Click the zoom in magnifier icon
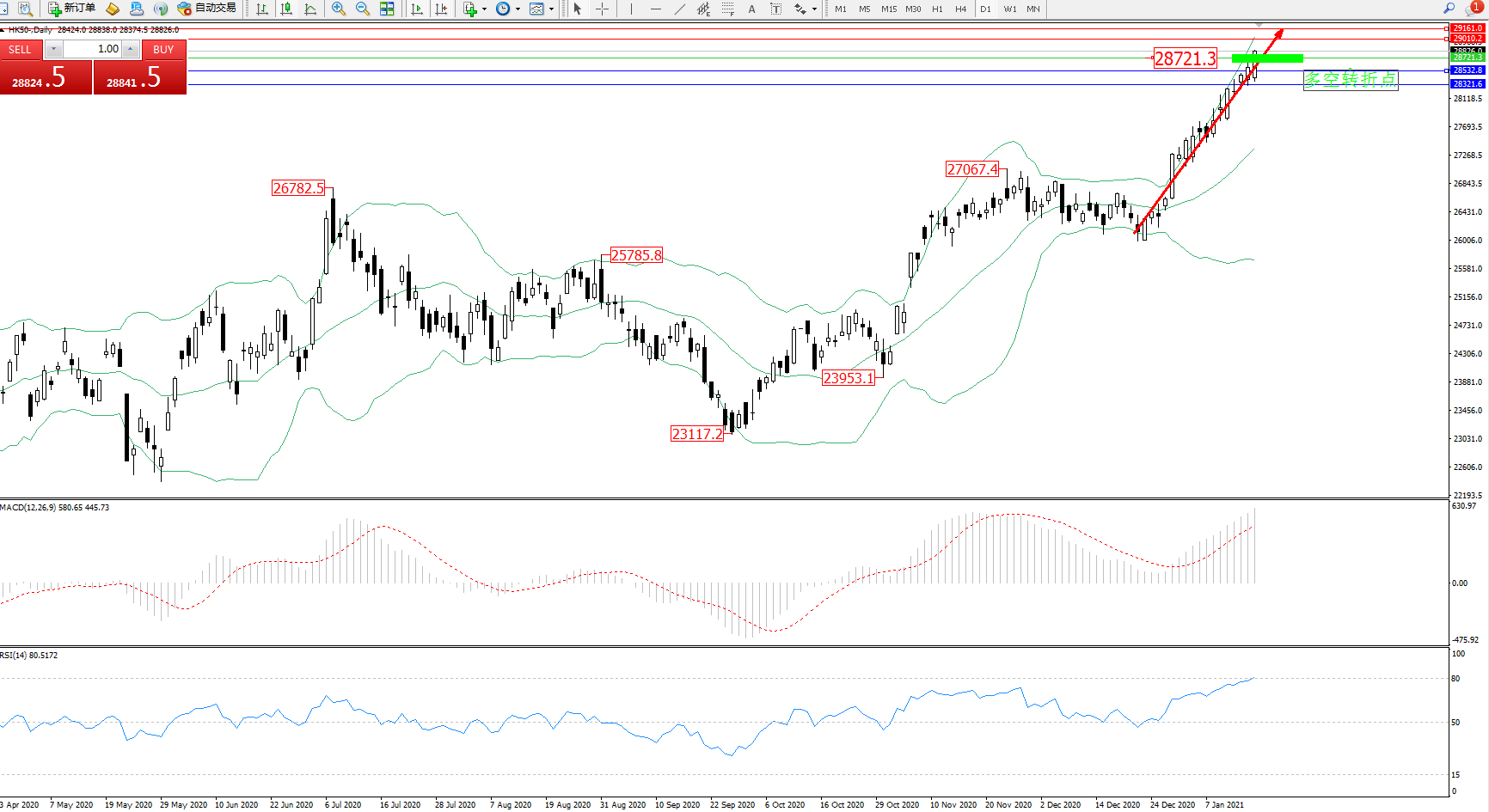This screenshot has width=1489, height=812. click(339, 9)
